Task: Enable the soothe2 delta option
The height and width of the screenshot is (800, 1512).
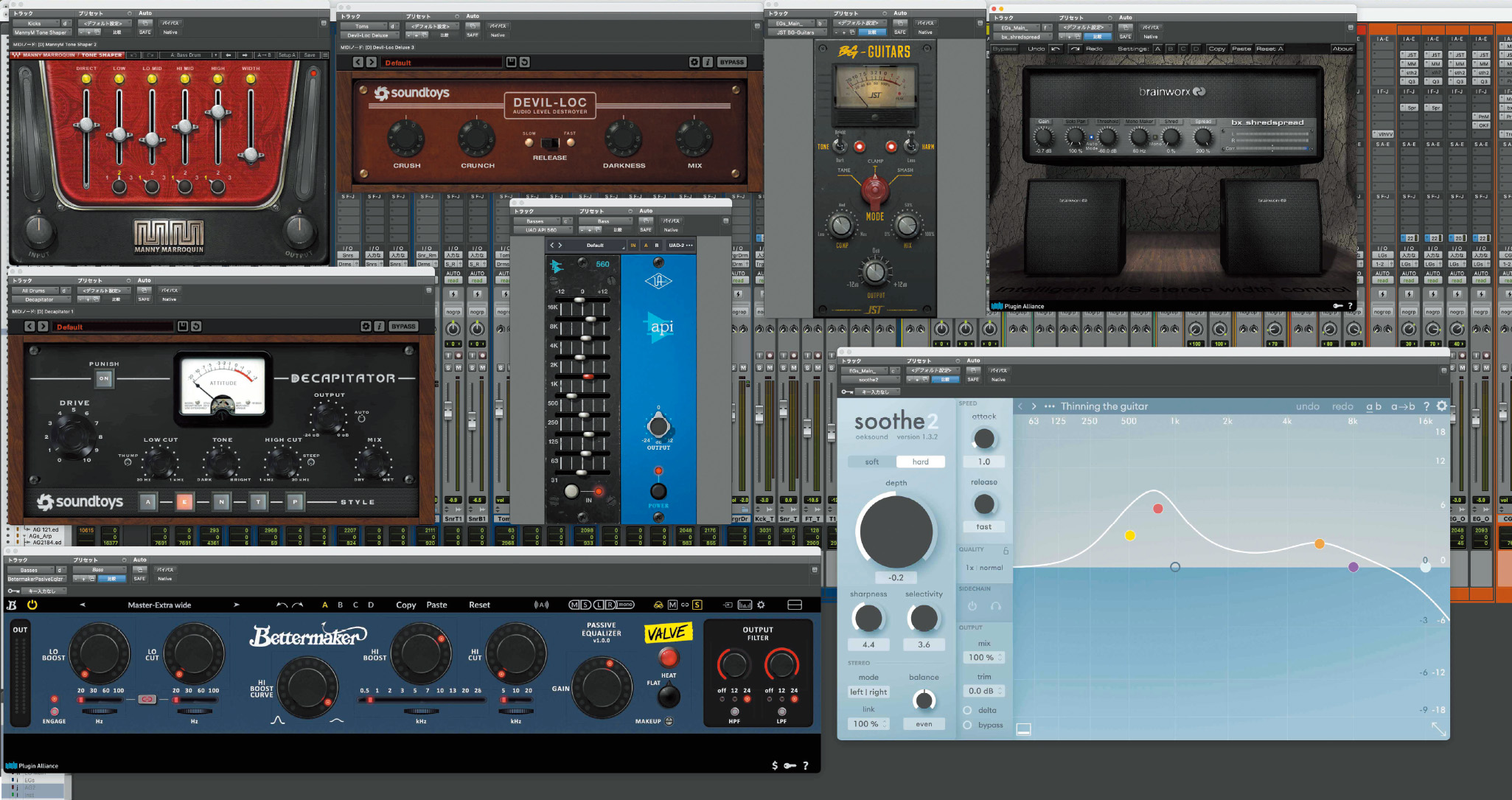Action: pyautogui.click(x=968, y=710)
